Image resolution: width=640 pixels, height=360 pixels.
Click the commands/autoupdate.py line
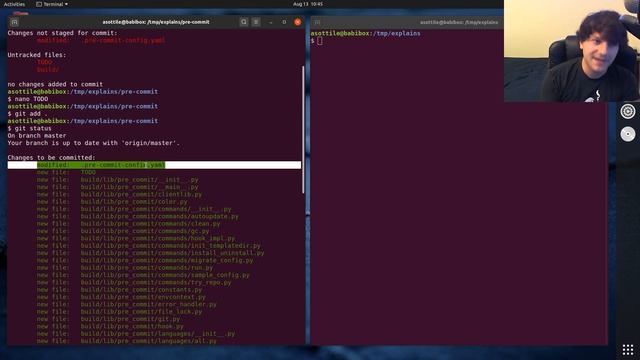[138, 216]
